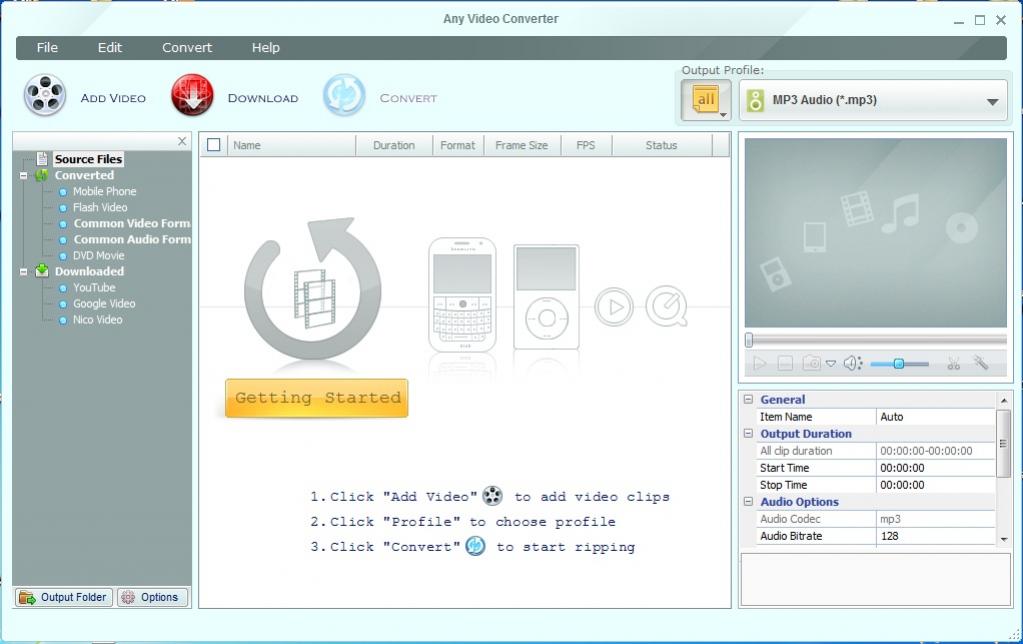This screenshot has width=1023, height=644.
Task: Click the Output Folder button
Action: pos(63,597)
